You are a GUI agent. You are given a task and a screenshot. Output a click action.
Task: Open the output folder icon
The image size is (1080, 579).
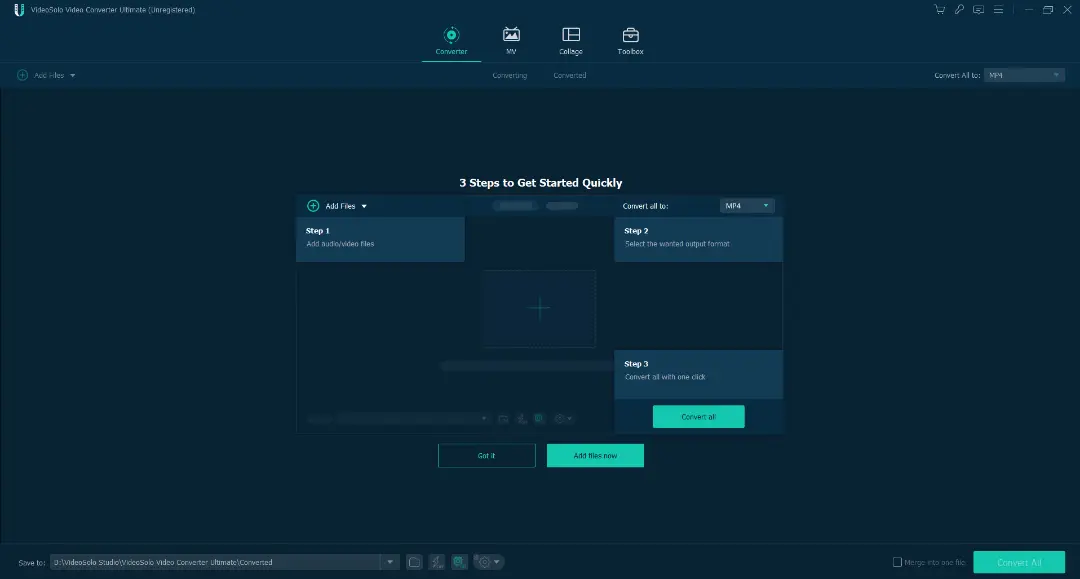pyautogui.click(x=414, y=562)
